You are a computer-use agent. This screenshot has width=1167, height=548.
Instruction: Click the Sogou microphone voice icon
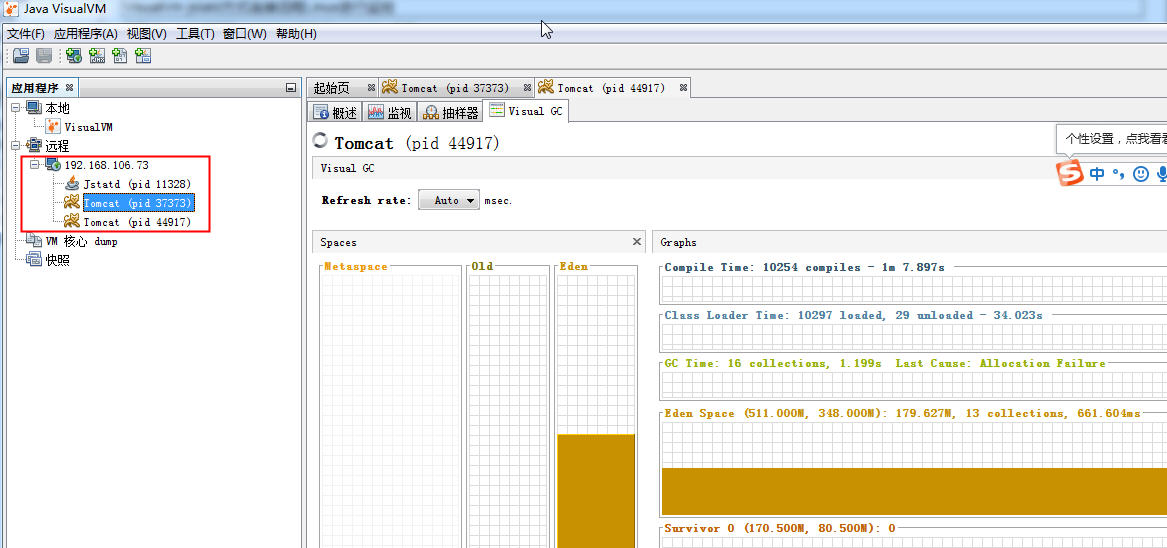1161,173
